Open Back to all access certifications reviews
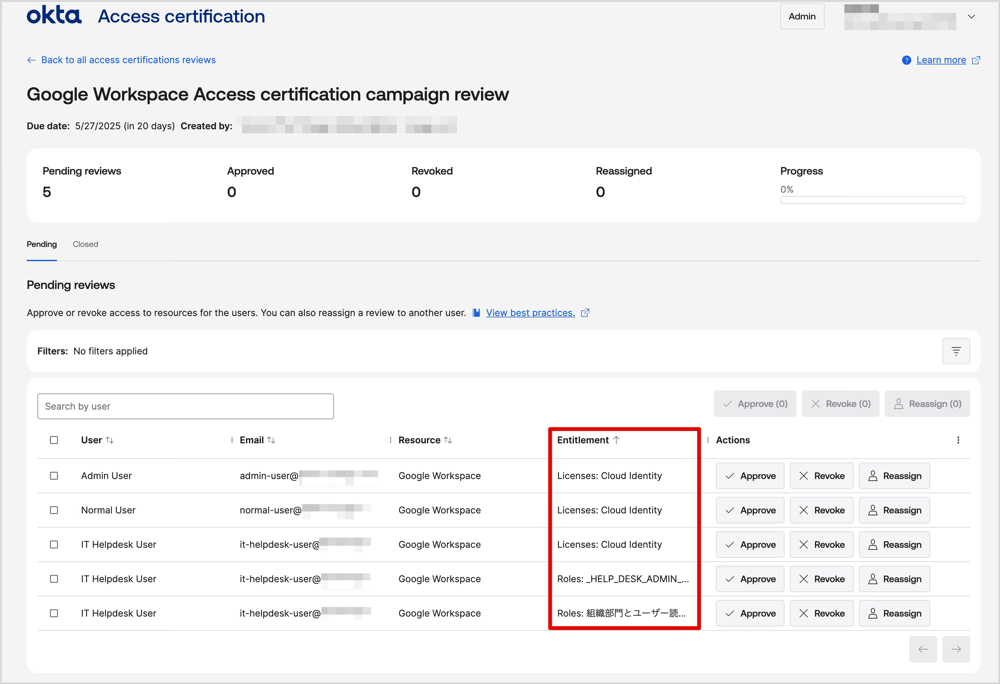This screenshot has width=1000, height=684. coord(128,60)
